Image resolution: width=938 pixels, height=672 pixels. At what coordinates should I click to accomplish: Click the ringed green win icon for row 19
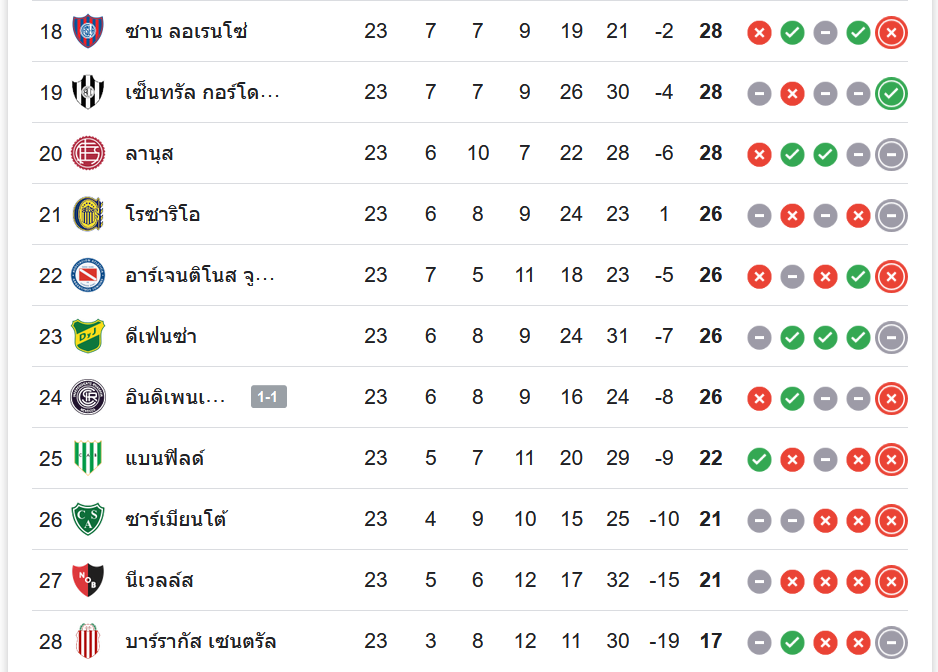891,94
